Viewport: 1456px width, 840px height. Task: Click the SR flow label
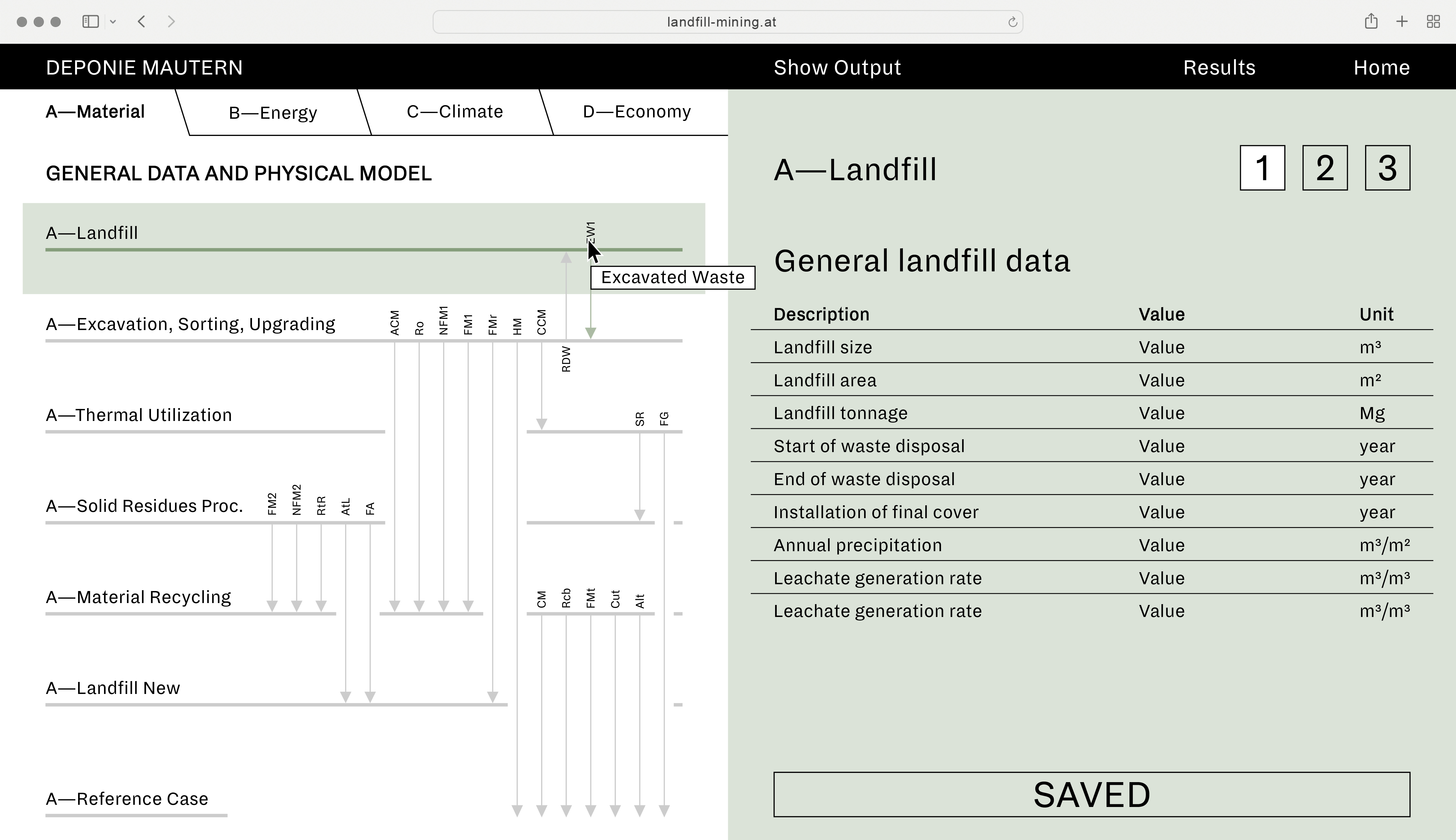pos(640,419)
